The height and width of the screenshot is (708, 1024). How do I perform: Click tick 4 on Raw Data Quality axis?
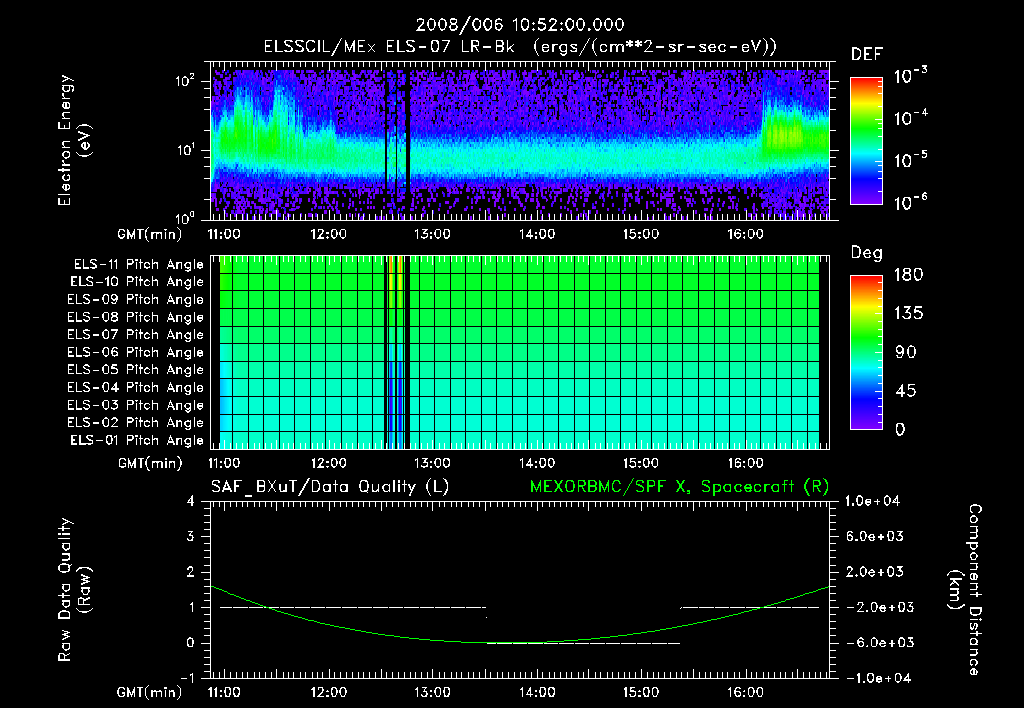[x=190, y=501]
